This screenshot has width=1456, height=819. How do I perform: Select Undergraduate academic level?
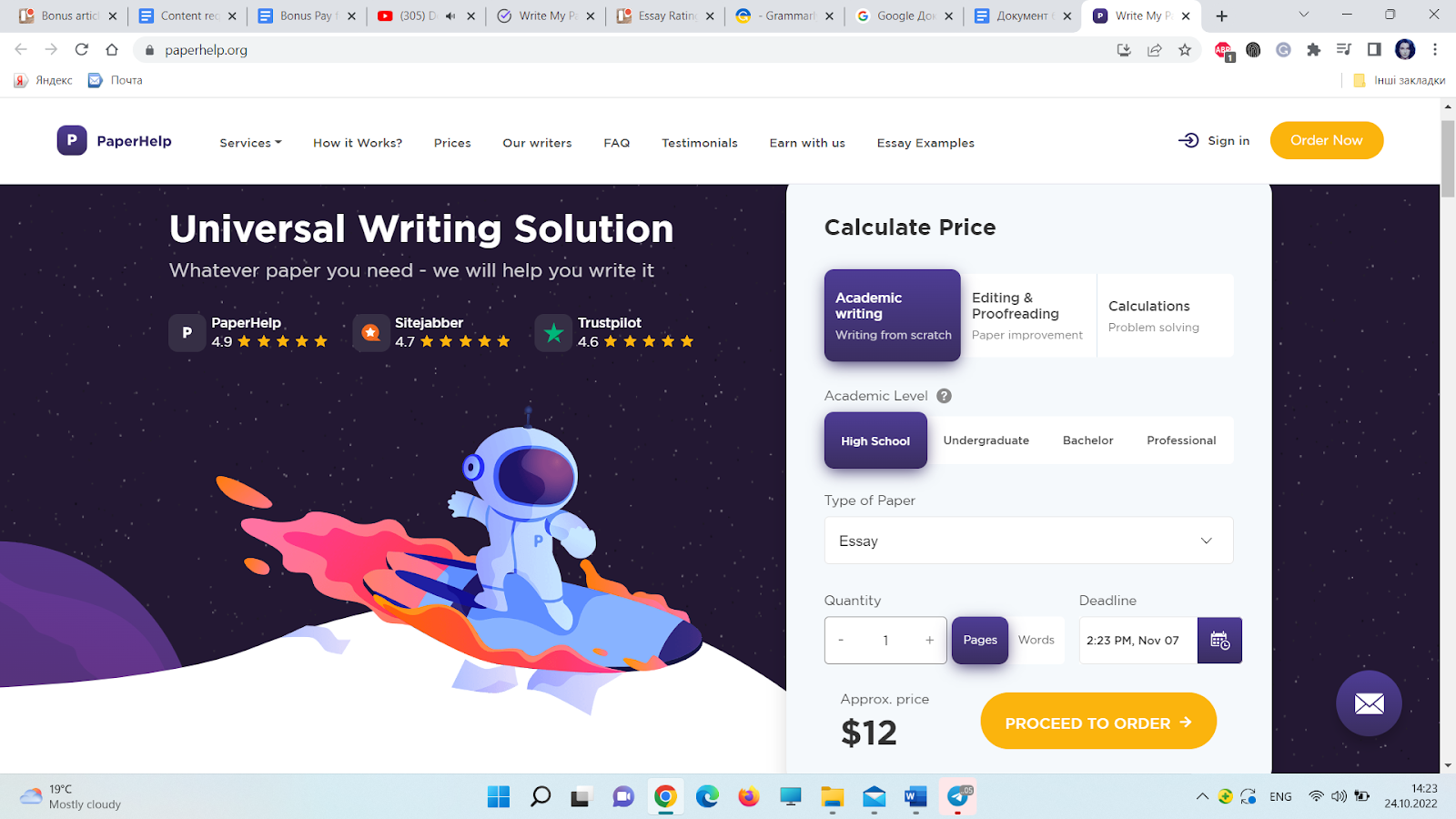(986, 440)
